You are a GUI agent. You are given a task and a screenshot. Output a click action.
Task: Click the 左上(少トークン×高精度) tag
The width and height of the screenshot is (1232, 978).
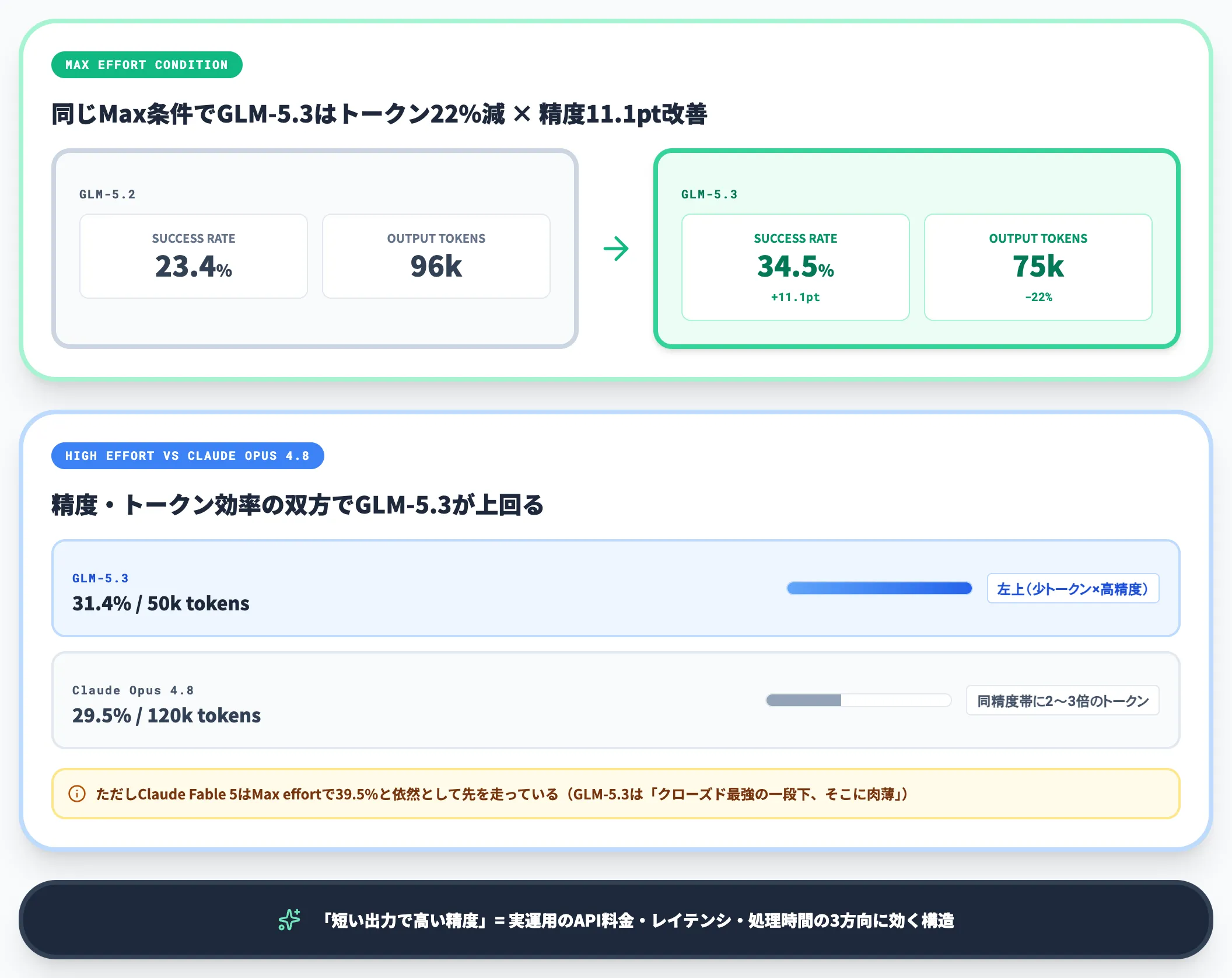[1073, 588]
